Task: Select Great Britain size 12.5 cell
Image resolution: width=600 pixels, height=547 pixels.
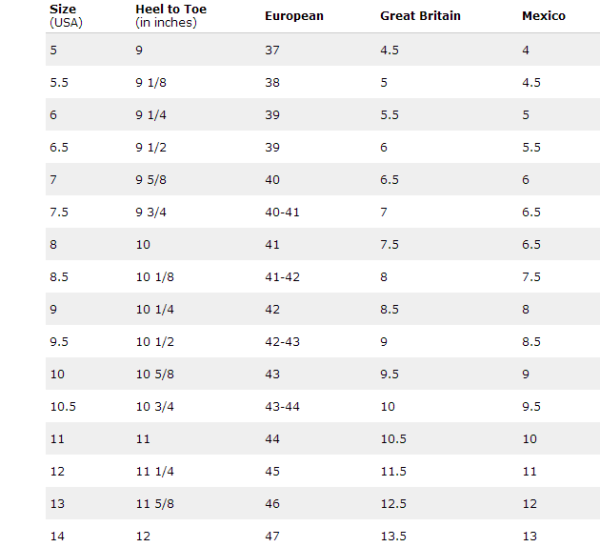Action: point(393,504)
